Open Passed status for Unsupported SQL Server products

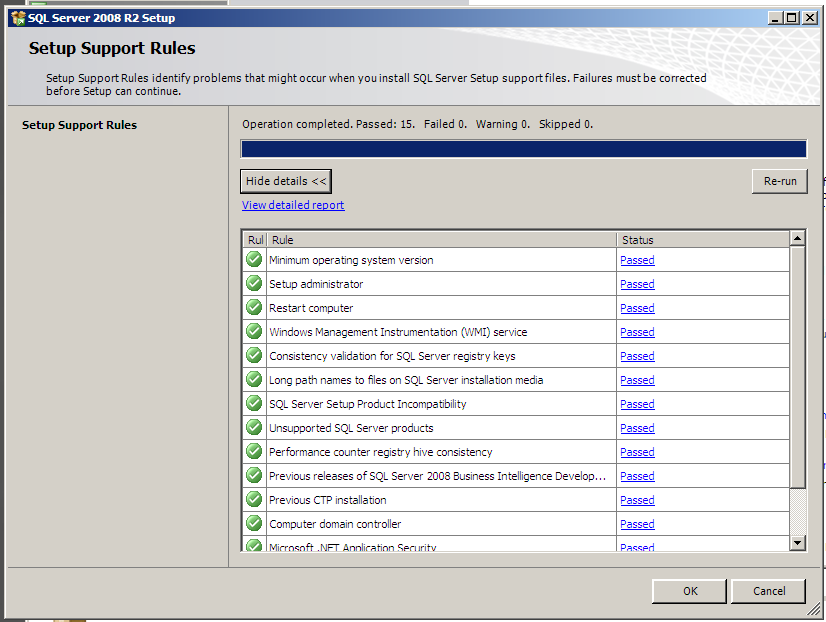pos(637,428)
